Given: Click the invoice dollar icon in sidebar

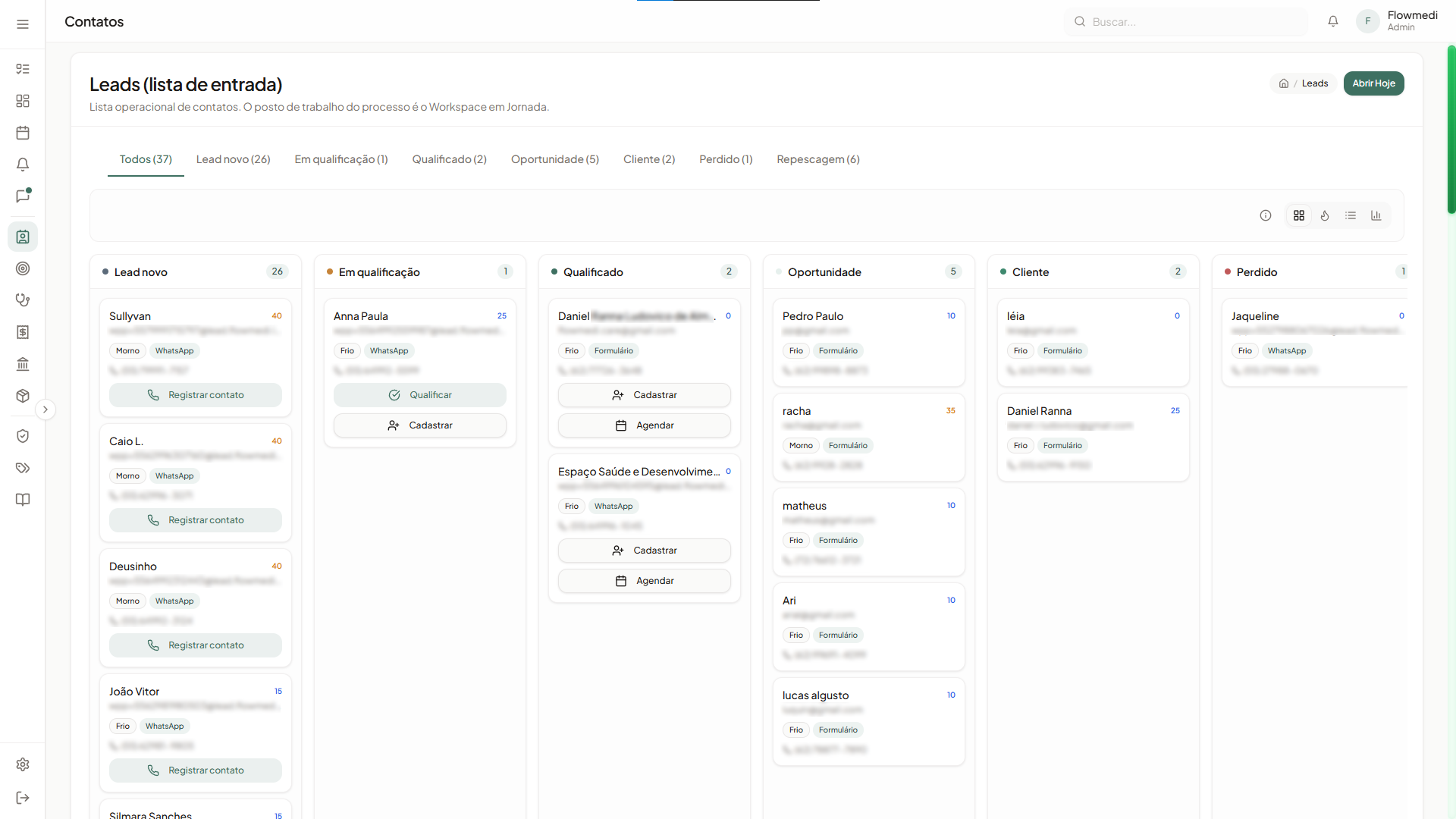Looking at the screenshot, I should (23, 332).
